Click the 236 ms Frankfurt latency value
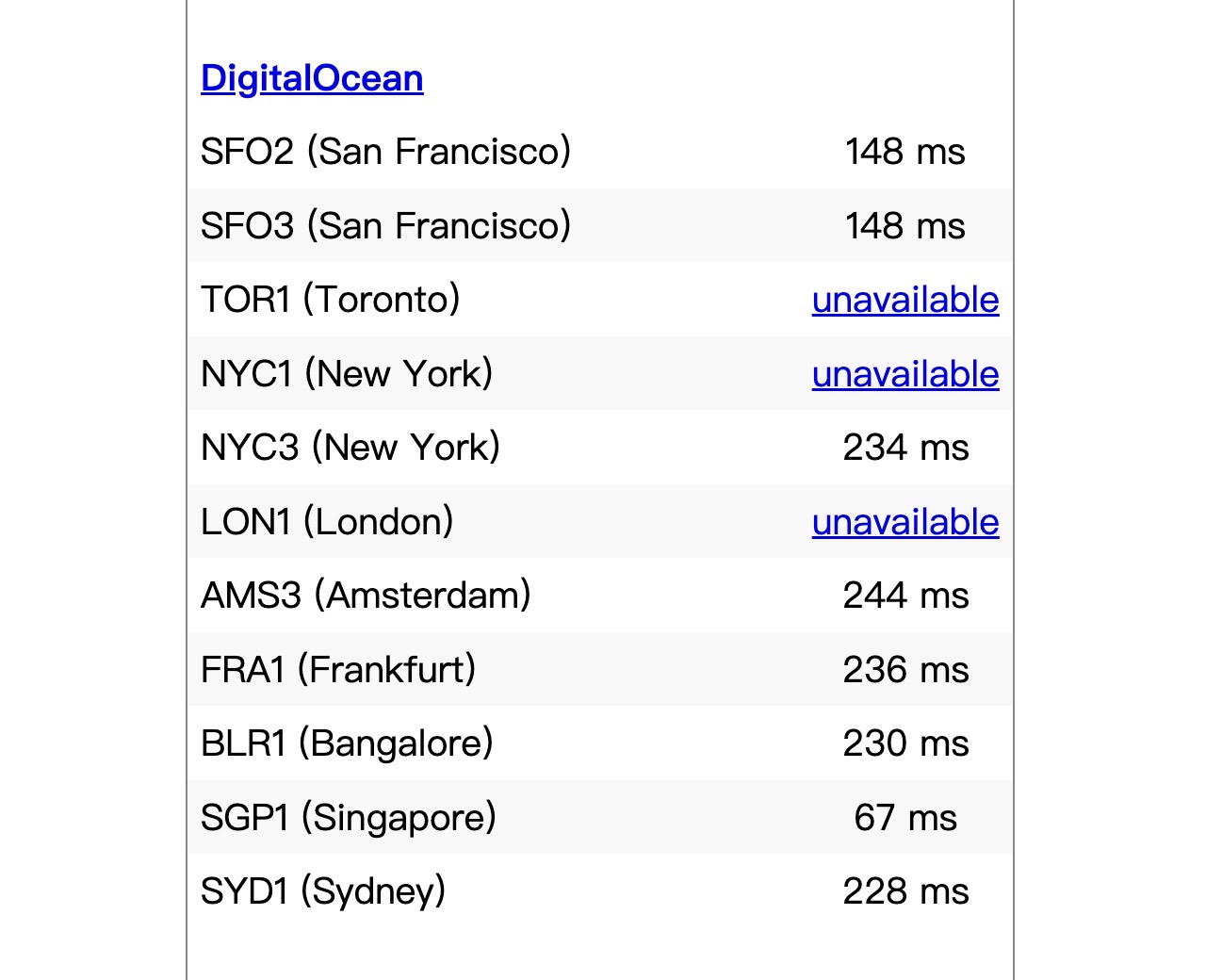The height and width of the screenshot is (980, 1206). 905,670
